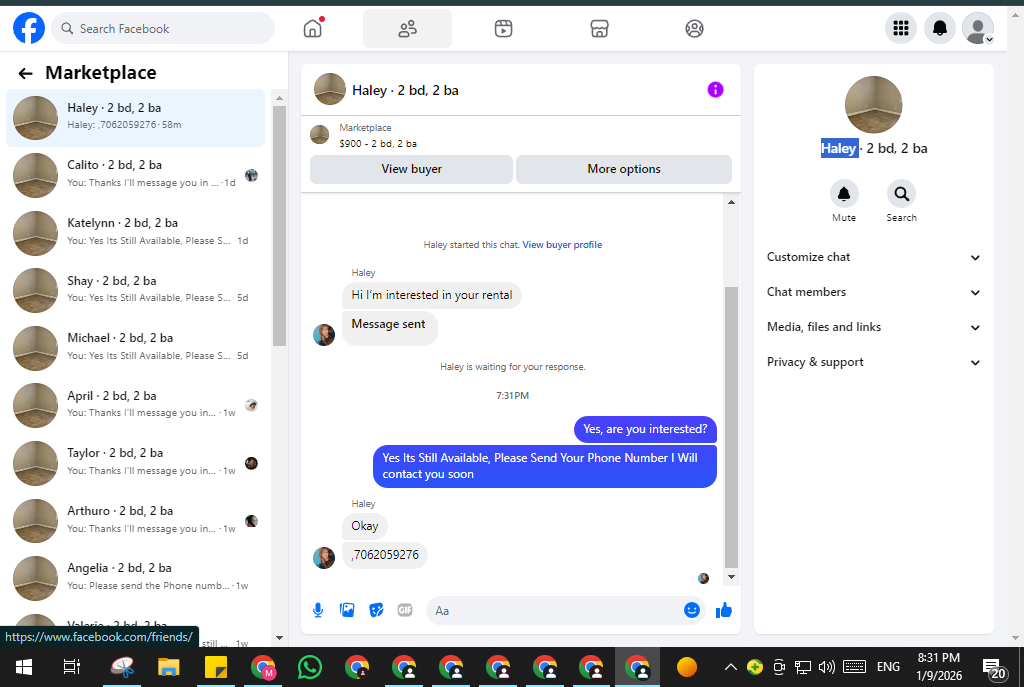Click the More options button
This screenshot has height=687, width=1024.
624,169
